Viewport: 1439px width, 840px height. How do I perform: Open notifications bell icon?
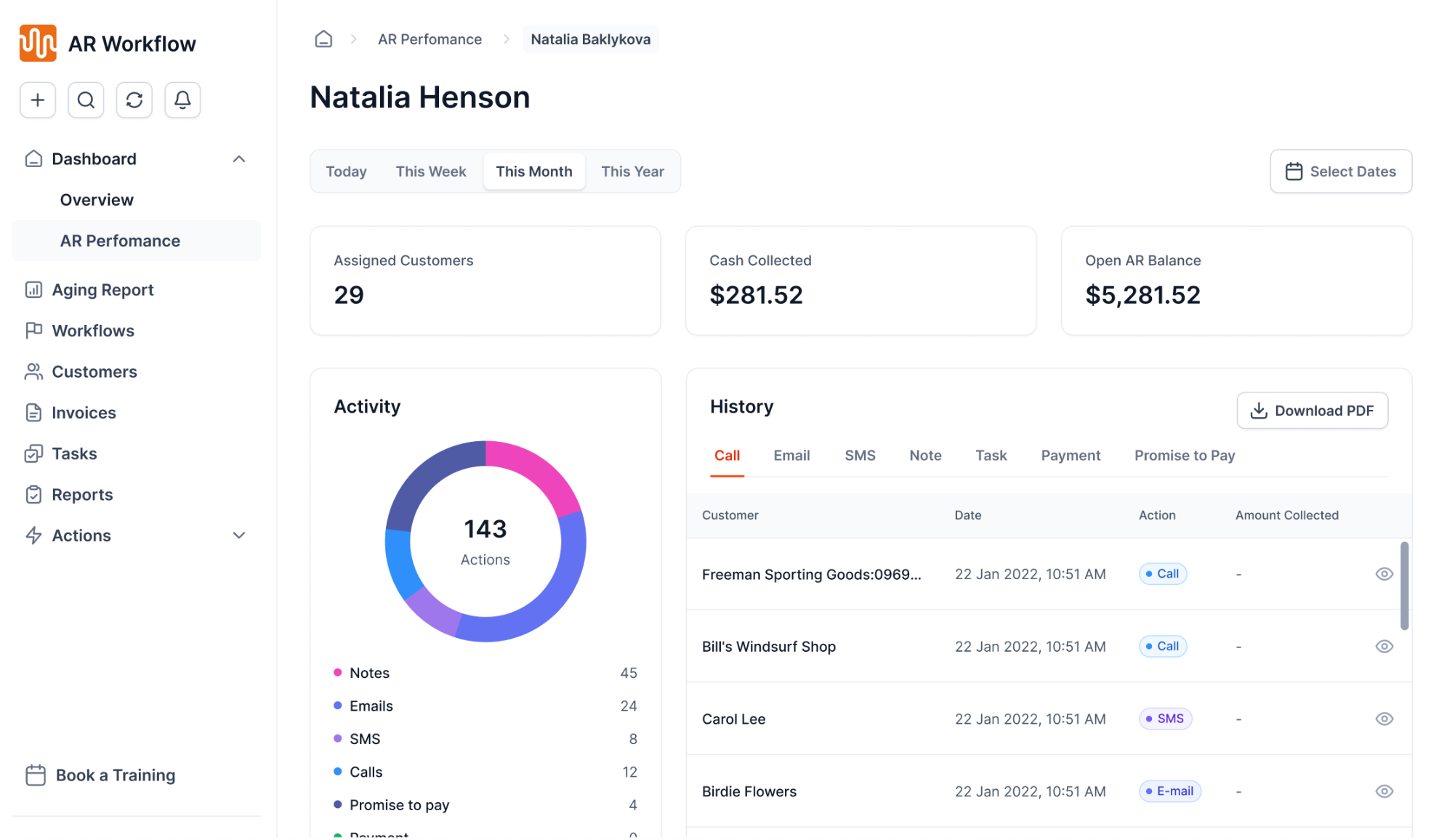click(x=182, y=100)
